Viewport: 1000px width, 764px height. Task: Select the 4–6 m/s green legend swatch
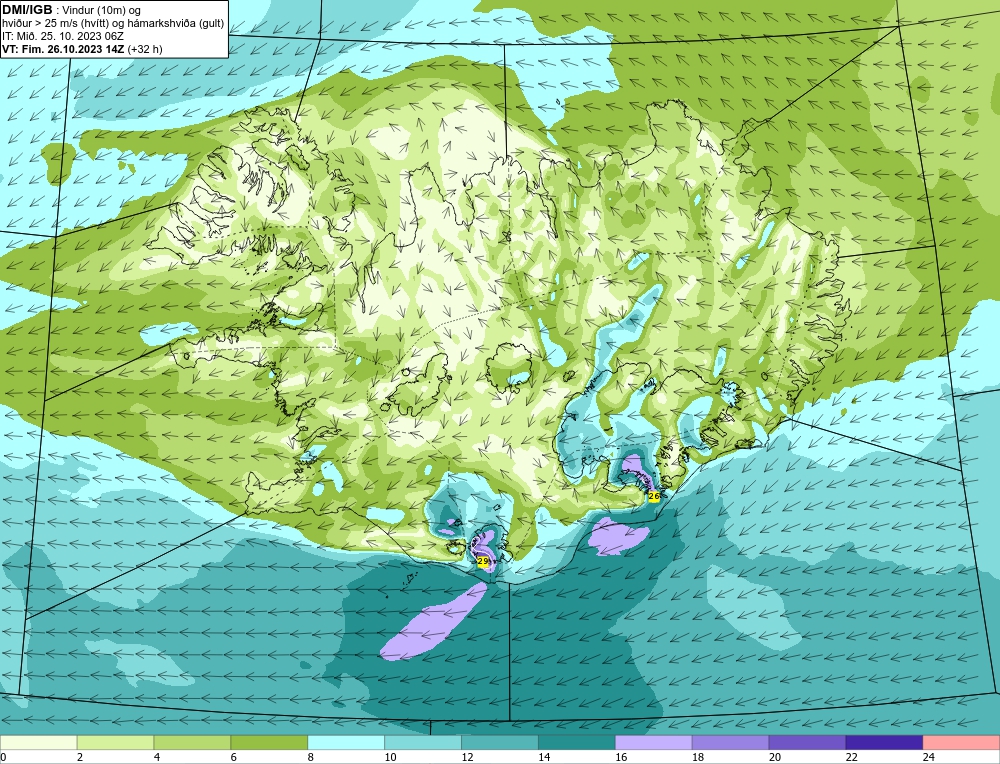click(x=193, y=743)
